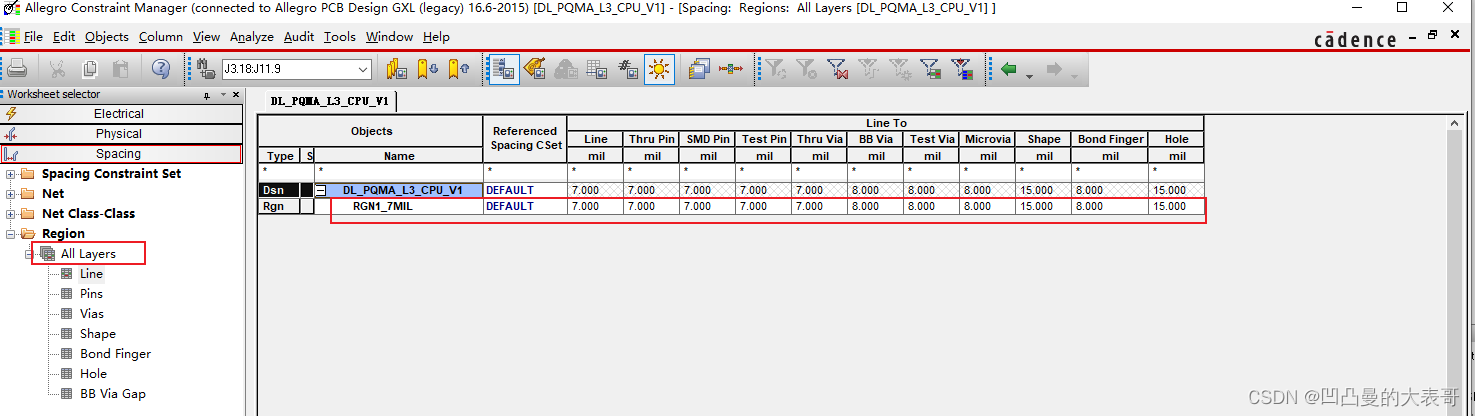Click the Shape value 15.000 in RGN1_7MIL row
The image size is (1475, 416).
[1044, 206]
